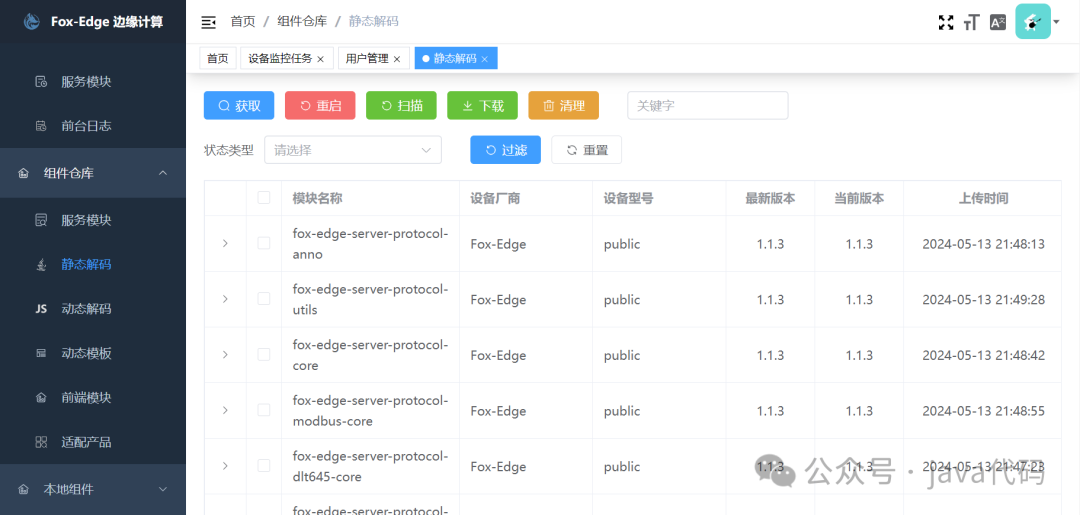The height and width of the screenshot is (515, 1080).
Task: Open 服务模块 under 组件仓库
Action: click(86, 220)
